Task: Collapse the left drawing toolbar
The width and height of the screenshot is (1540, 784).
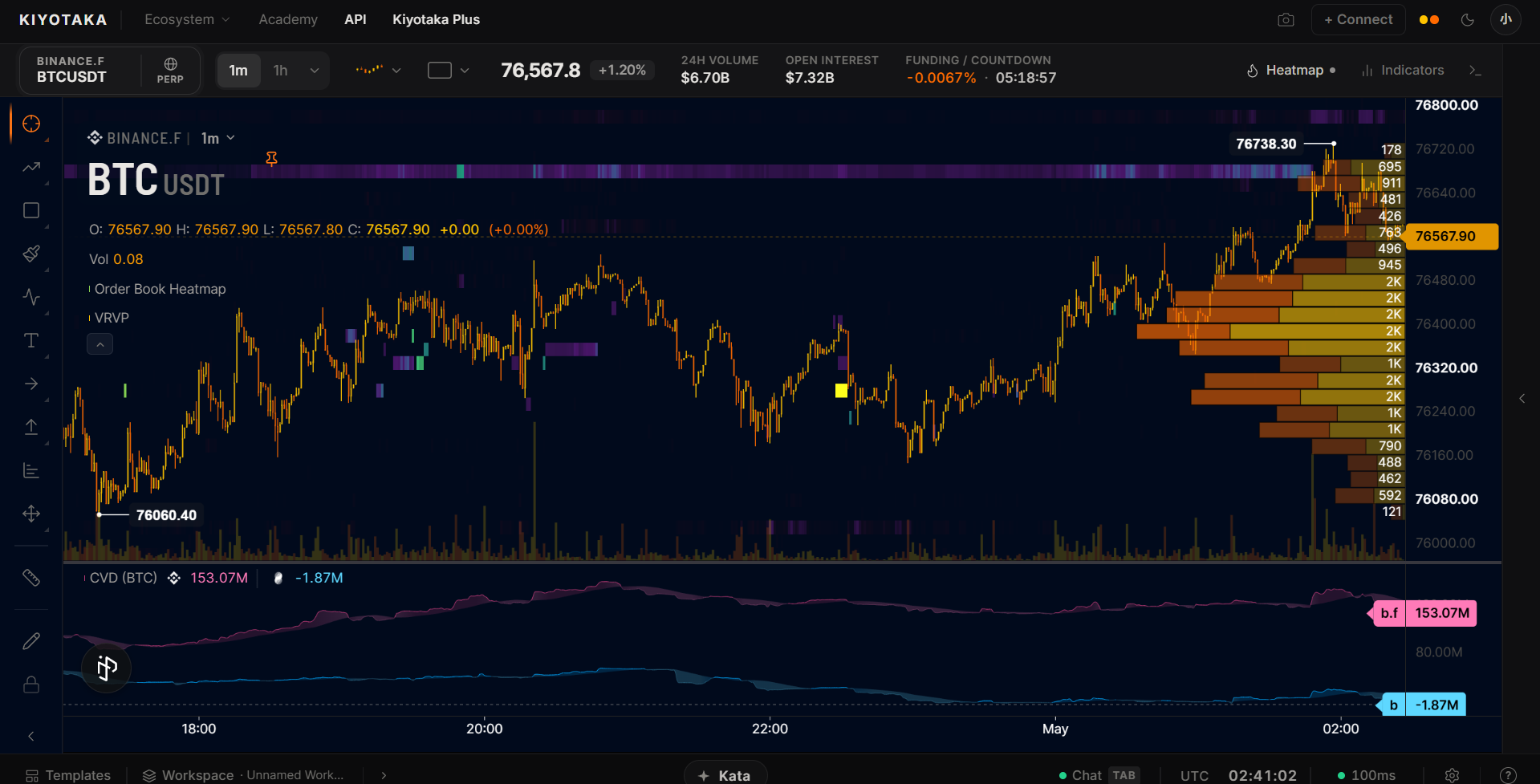Action: point(31,736)
